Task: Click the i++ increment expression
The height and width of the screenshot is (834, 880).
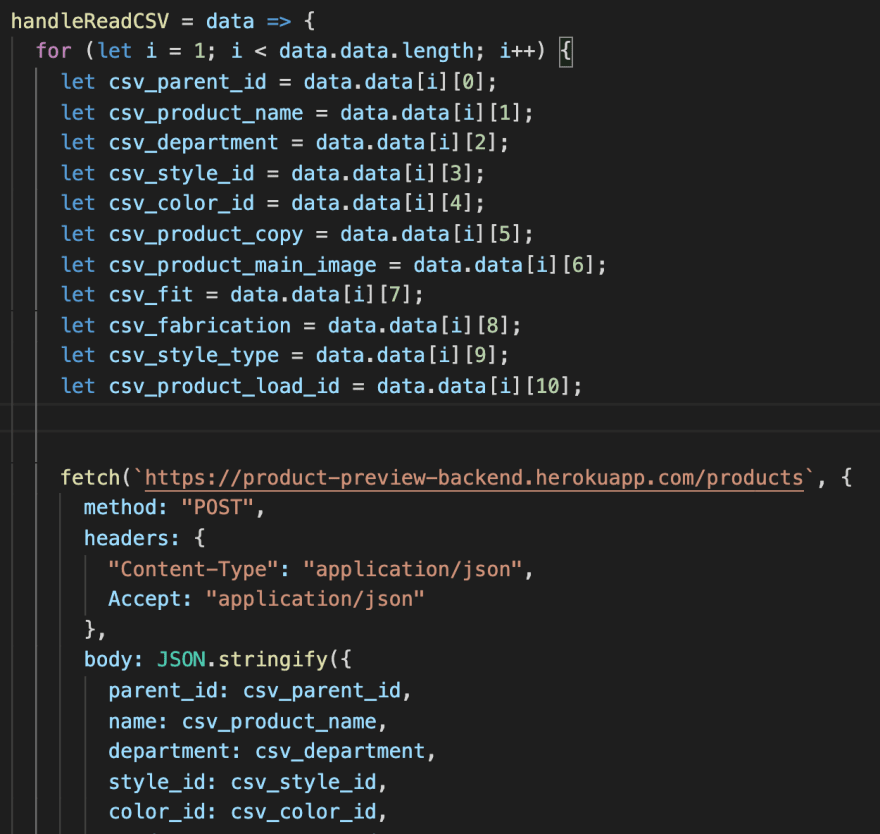Action: tap(517, 51)
